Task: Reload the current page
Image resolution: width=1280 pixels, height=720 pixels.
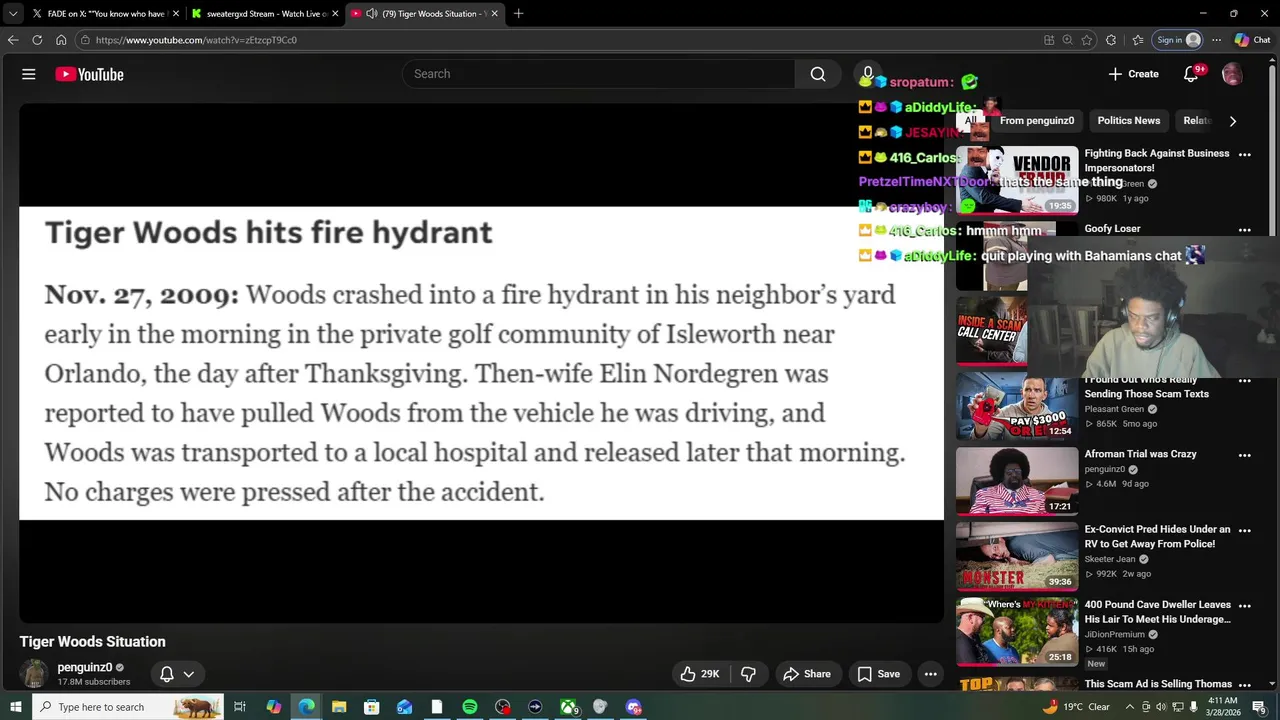Action: (37, 40)
